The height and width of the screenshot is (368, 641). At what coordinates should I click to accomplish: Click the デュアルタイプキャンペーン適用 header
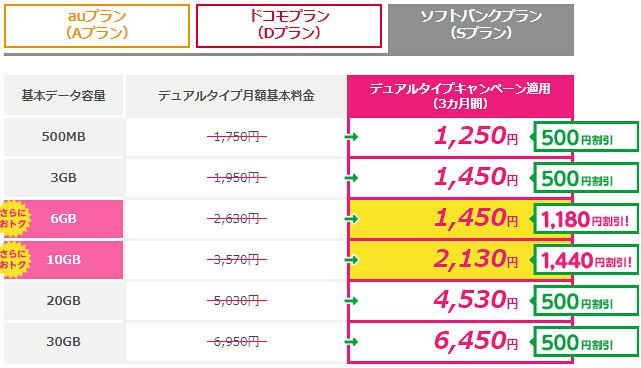point(460,96)
